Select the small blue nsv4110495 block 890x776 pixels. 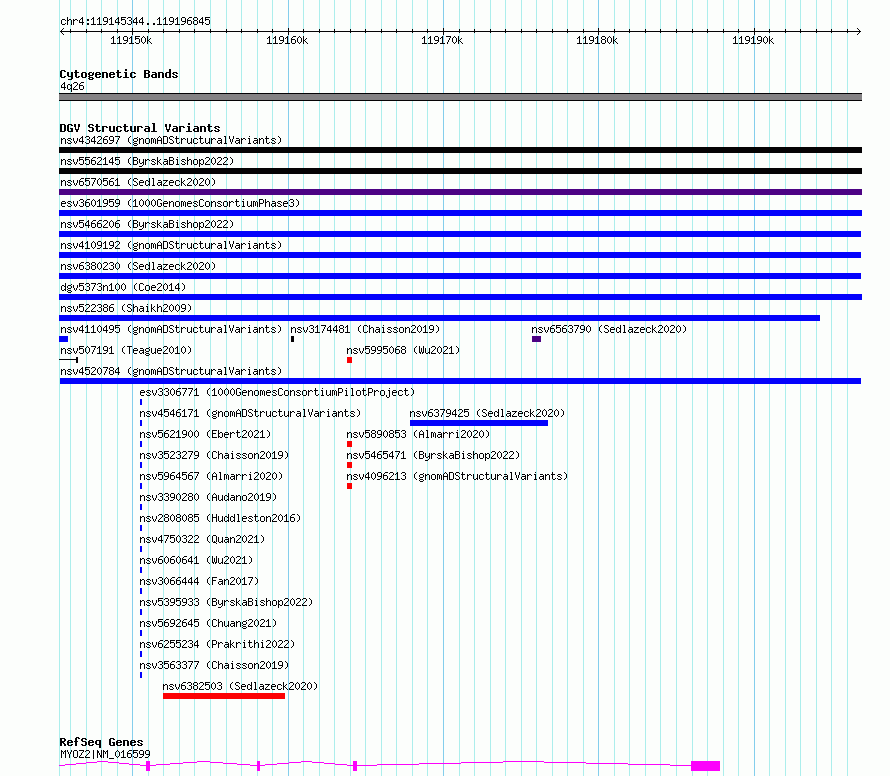pyautogui.click(x=64, y=339)
